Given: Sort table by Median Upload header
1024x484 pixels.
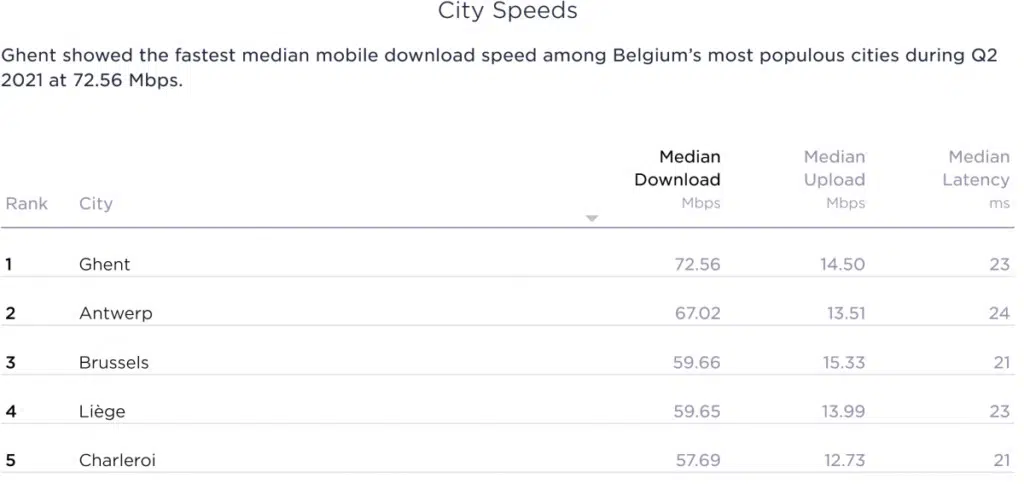Looking at the screenshot, I should tap(834, 168).
